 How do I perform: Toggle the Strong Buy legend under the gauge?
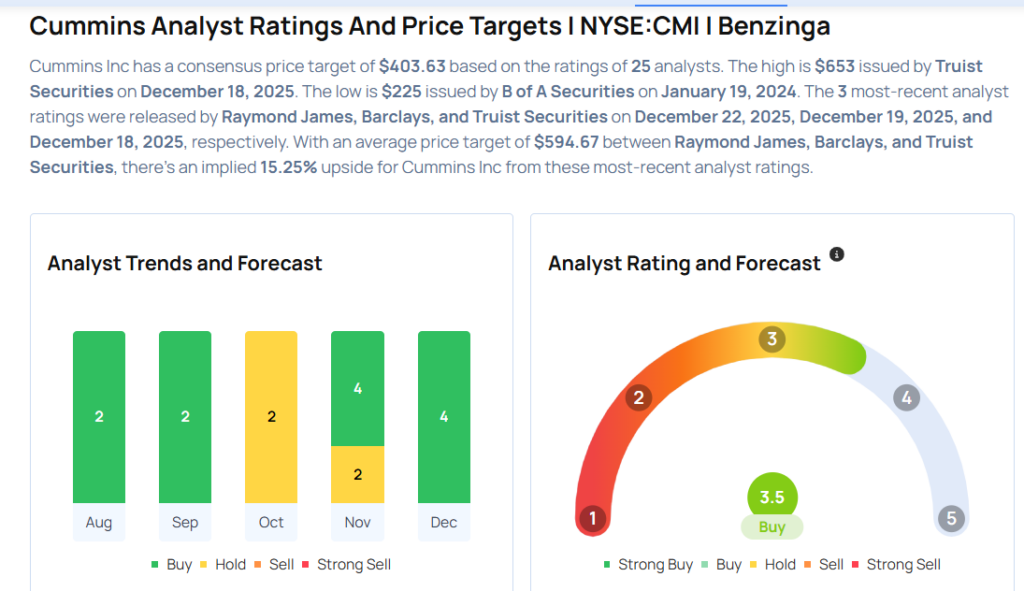pos(648,564)
